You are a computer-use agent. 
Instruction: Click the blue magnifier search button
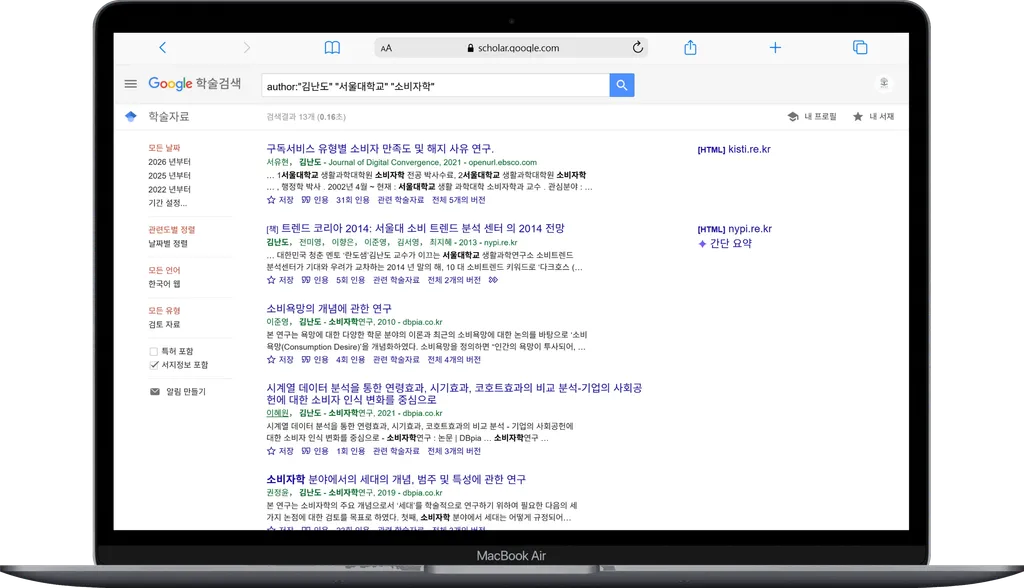pyautogui.click(x=622, y=85)
